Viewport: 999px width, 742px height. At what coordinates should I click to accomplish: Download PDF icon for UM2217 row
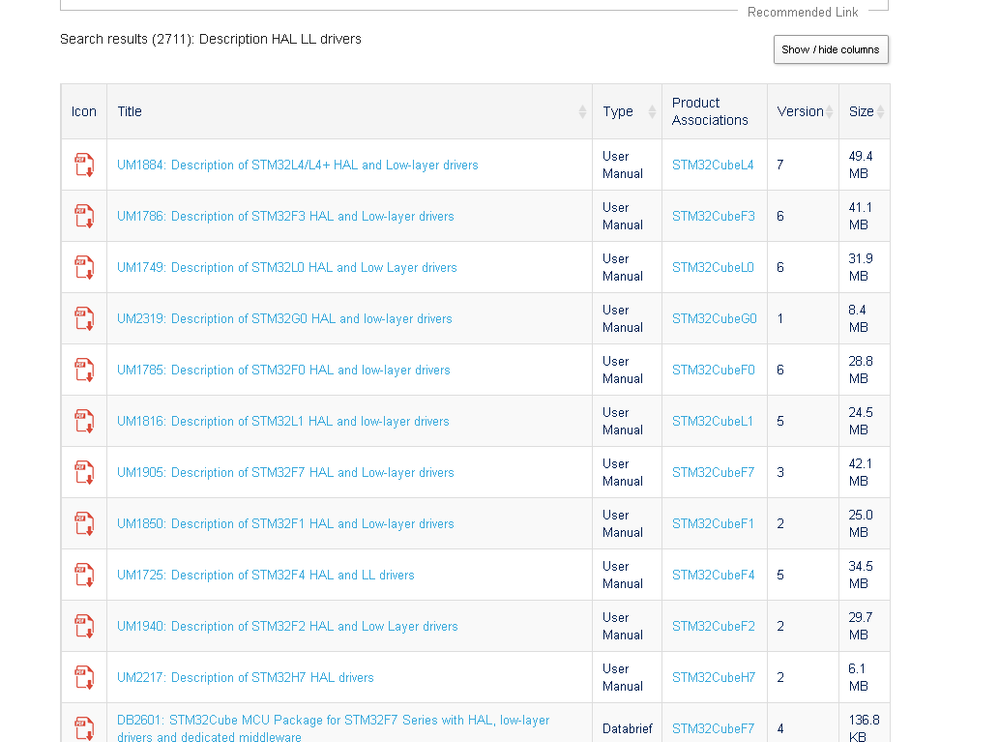click(84, 677)
